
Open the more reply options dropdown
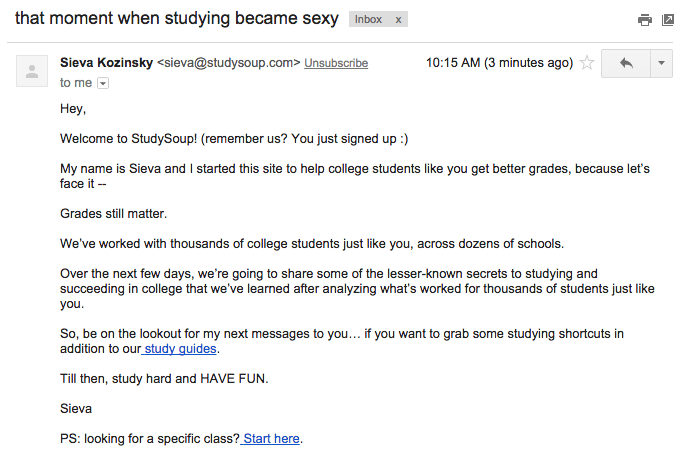(661, 63)
